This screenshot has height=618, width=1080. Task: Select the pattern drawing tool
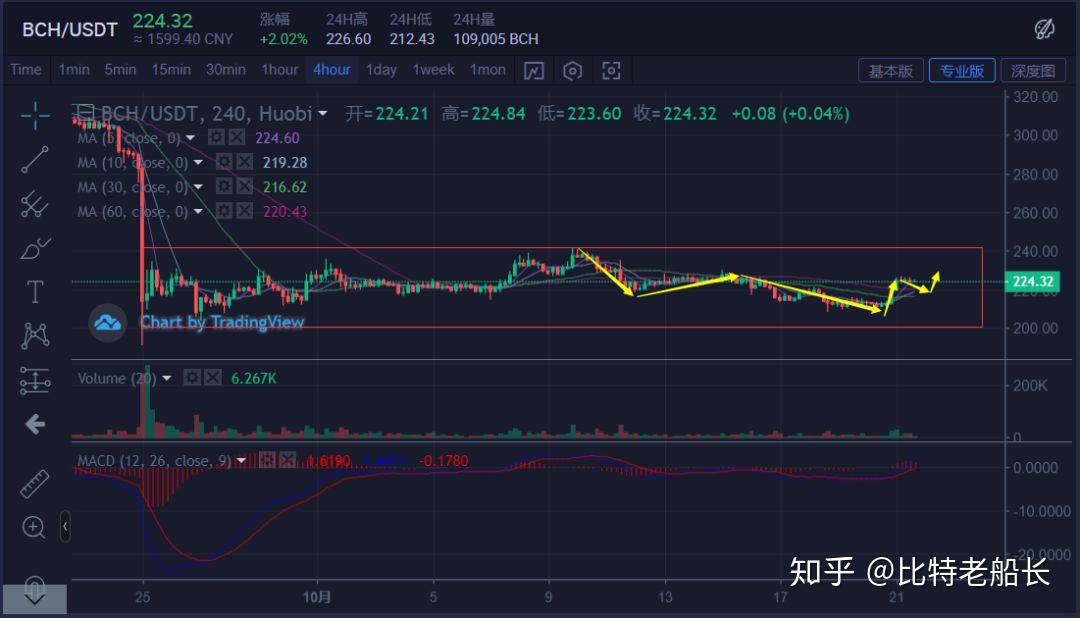click(x=34, y=336)
